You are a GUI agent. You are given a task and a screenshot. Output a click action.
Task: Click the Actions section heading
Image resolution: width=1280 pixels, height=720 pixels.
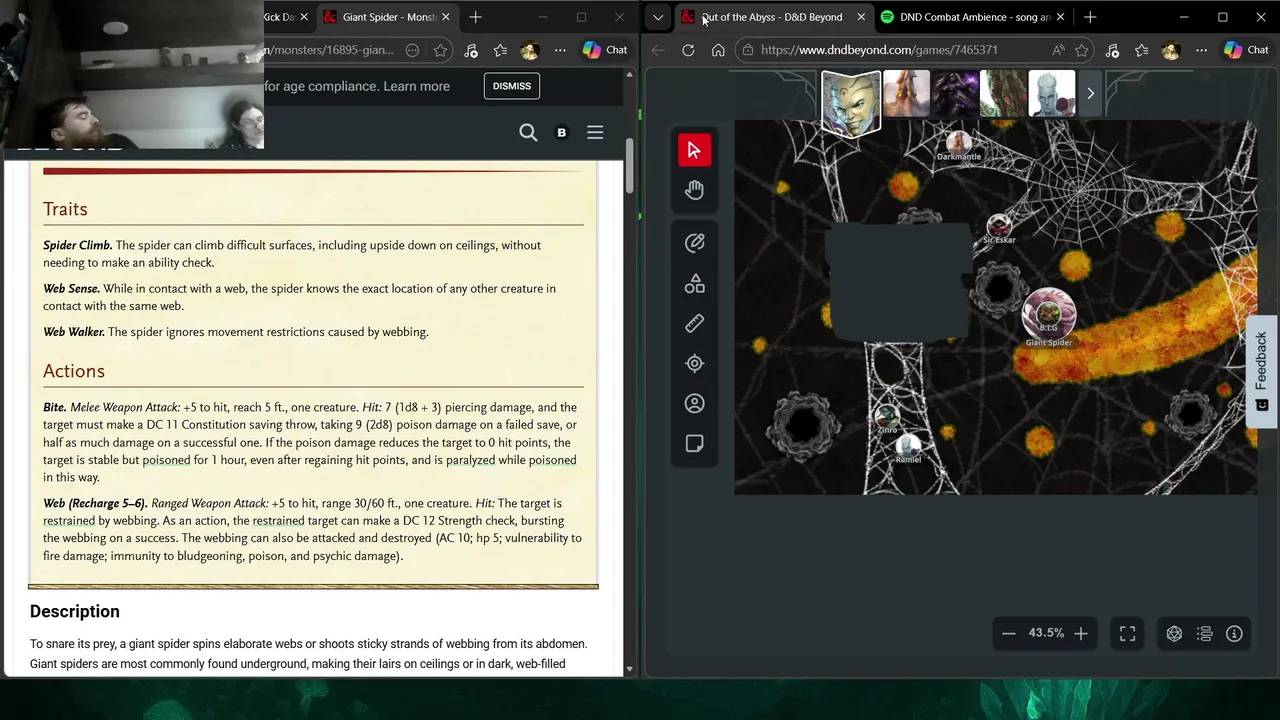point(74,371)
